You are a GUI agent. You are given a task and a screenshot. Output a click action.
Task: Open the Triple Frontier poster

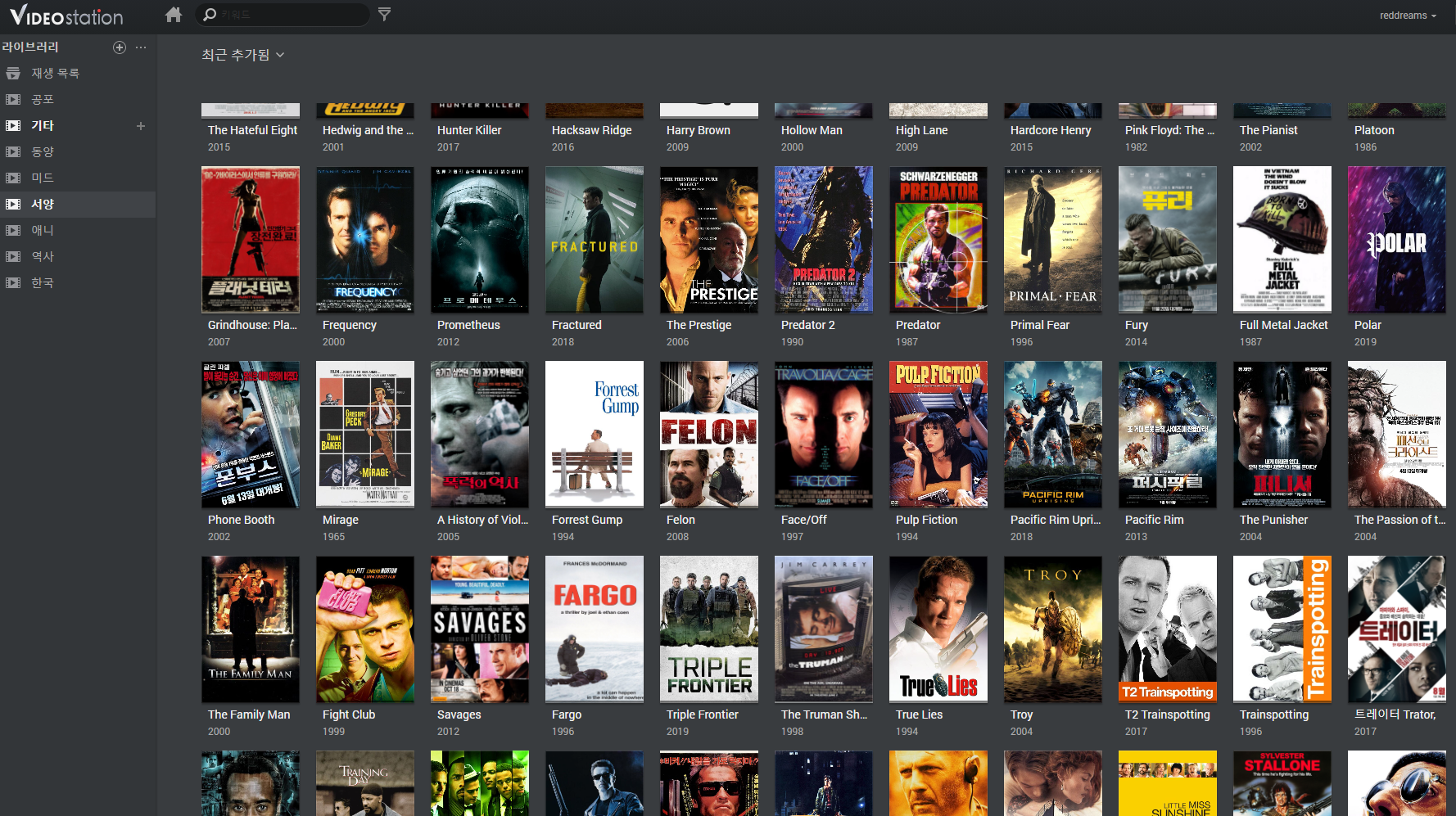tap(709, 629)
